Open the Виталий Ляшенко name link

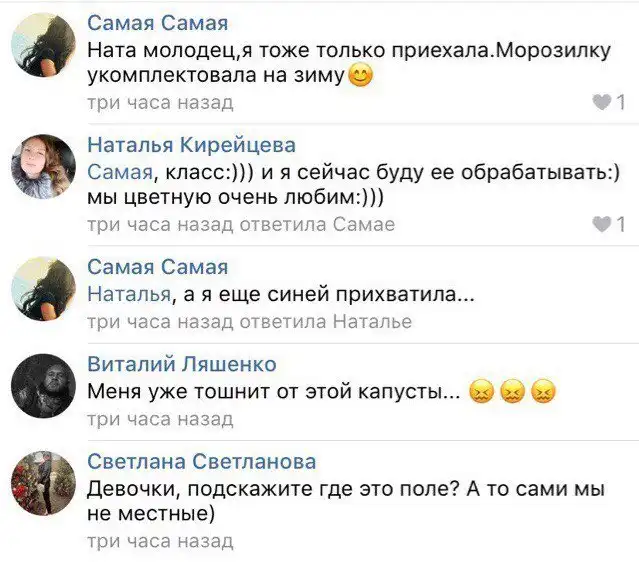[182, 364]
